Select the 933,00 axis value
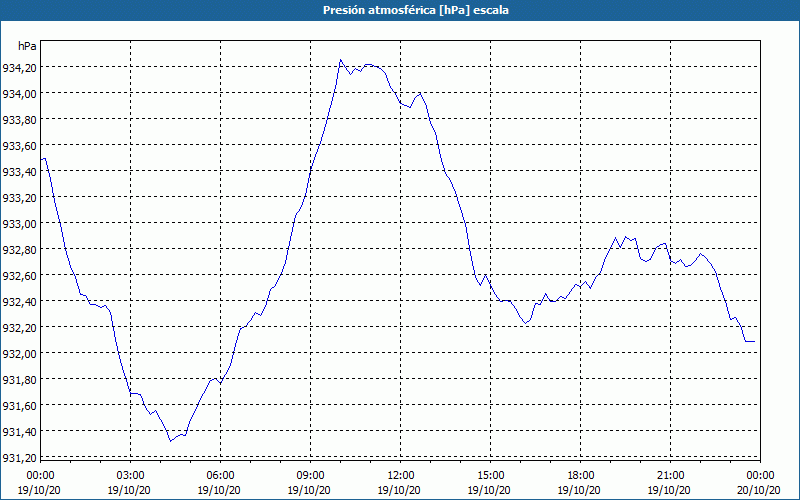Screen dimensions: 800x500 click(x=19, y=223)
